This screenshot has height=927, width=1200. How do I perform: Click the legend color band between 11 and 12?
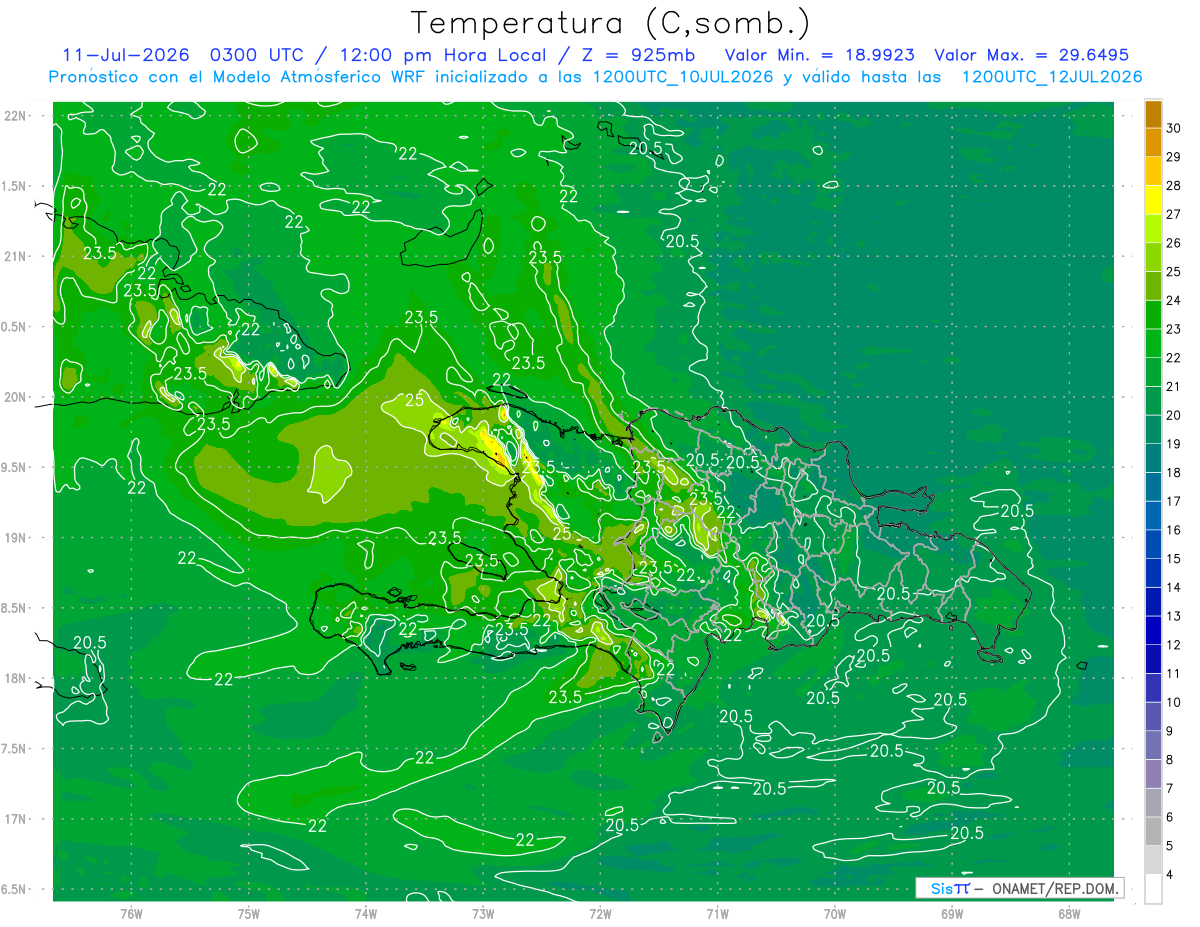[x=1153, y=659]
